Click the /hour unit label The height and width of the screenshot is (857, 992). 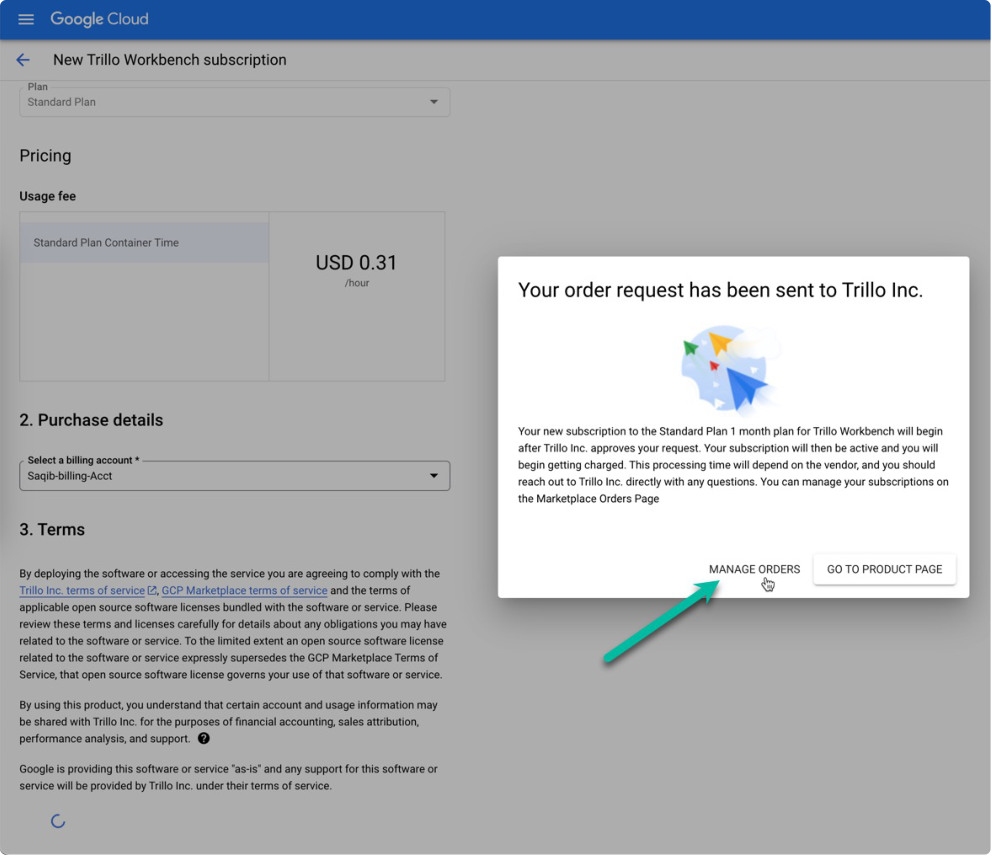coord(357,283)
